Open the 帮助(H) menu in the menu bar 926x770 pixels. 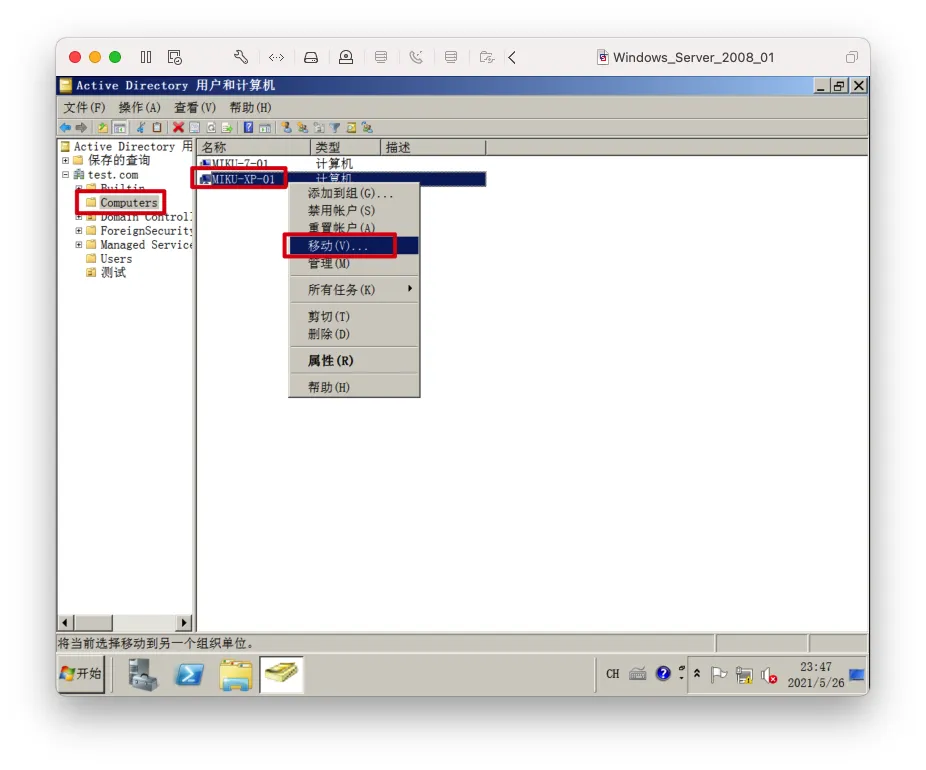pos(250,107)
